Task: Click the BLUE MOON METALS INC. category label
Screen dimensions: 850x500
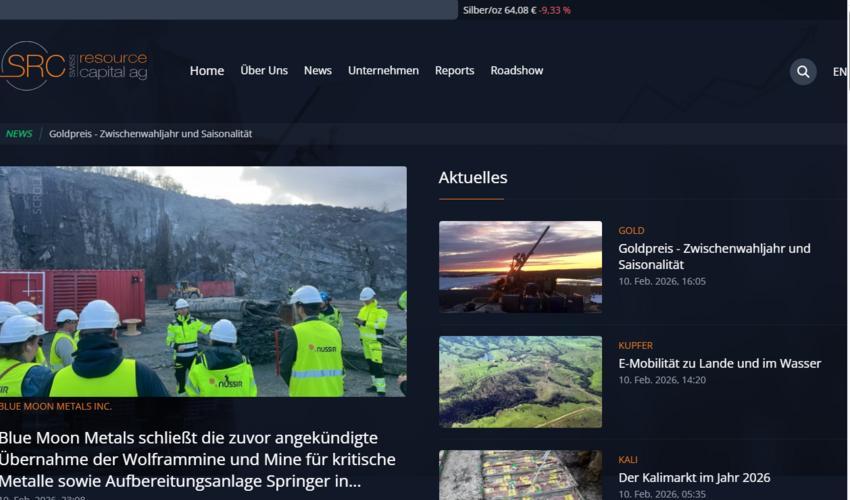Action: pyautogui.click(x=55, y=406)
